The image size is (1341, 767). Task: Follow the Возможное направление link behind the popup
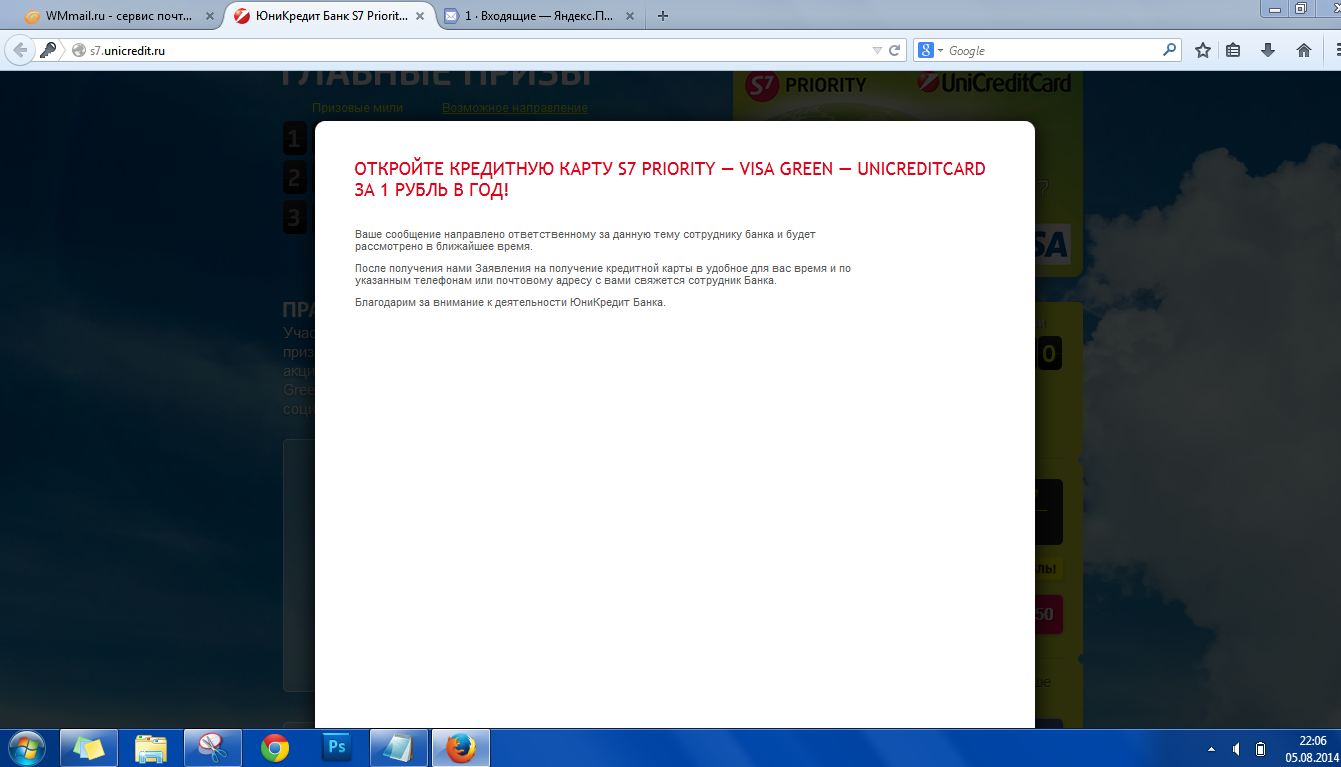tap(515, 108)
